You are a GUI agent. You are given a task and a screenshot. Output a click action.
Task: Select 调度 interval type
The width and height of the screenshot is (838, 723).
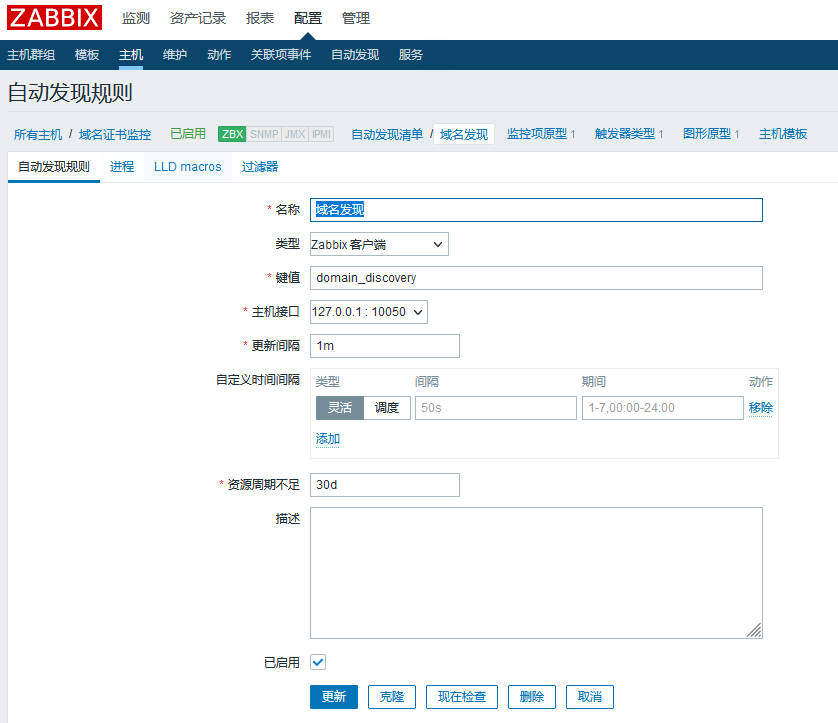(387, 408)
